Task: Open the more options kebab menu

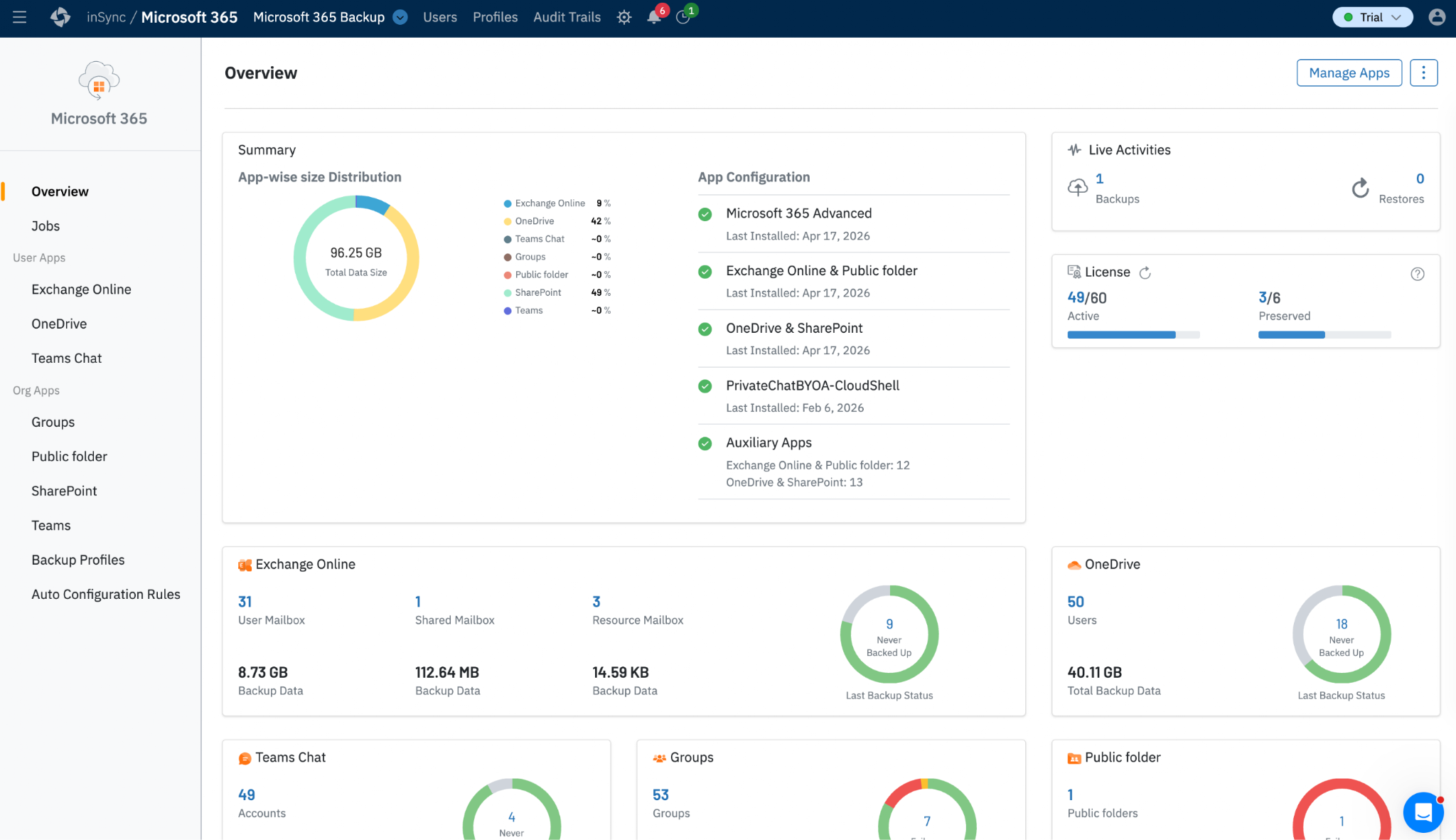Action: (x=1423, y=73)
